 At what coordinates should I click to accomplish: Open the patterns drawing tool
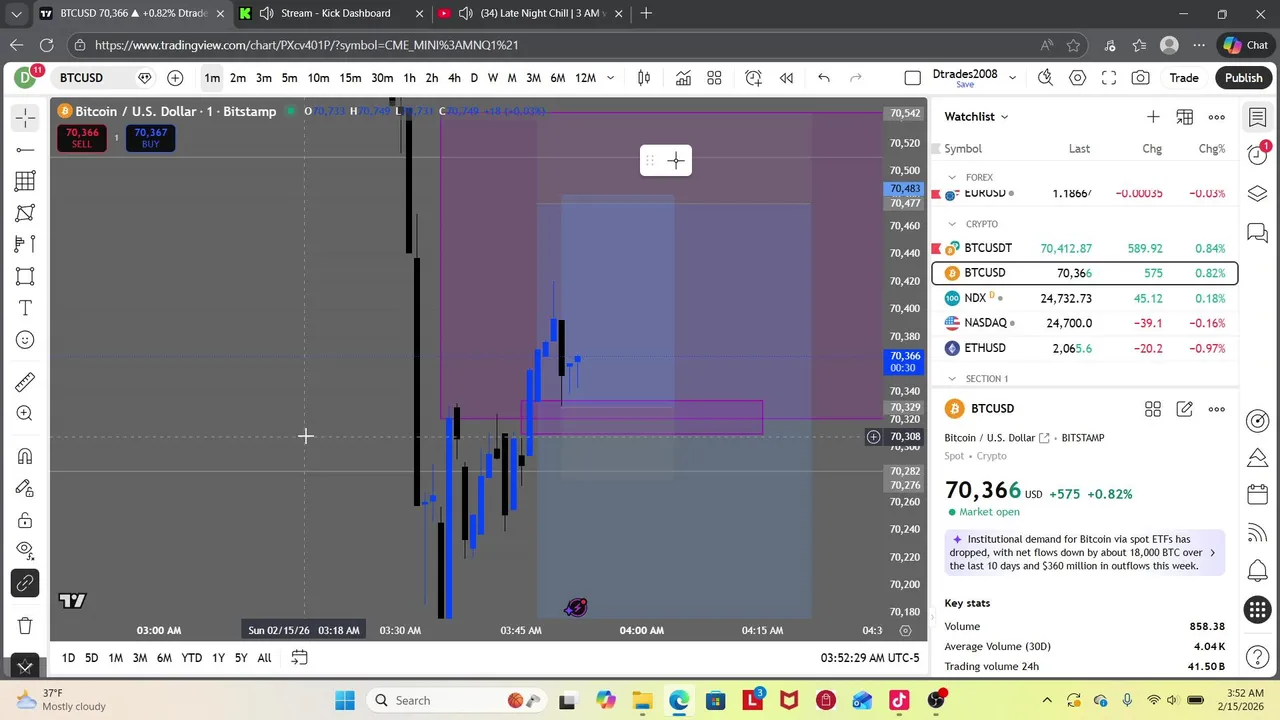click(25, 213)
